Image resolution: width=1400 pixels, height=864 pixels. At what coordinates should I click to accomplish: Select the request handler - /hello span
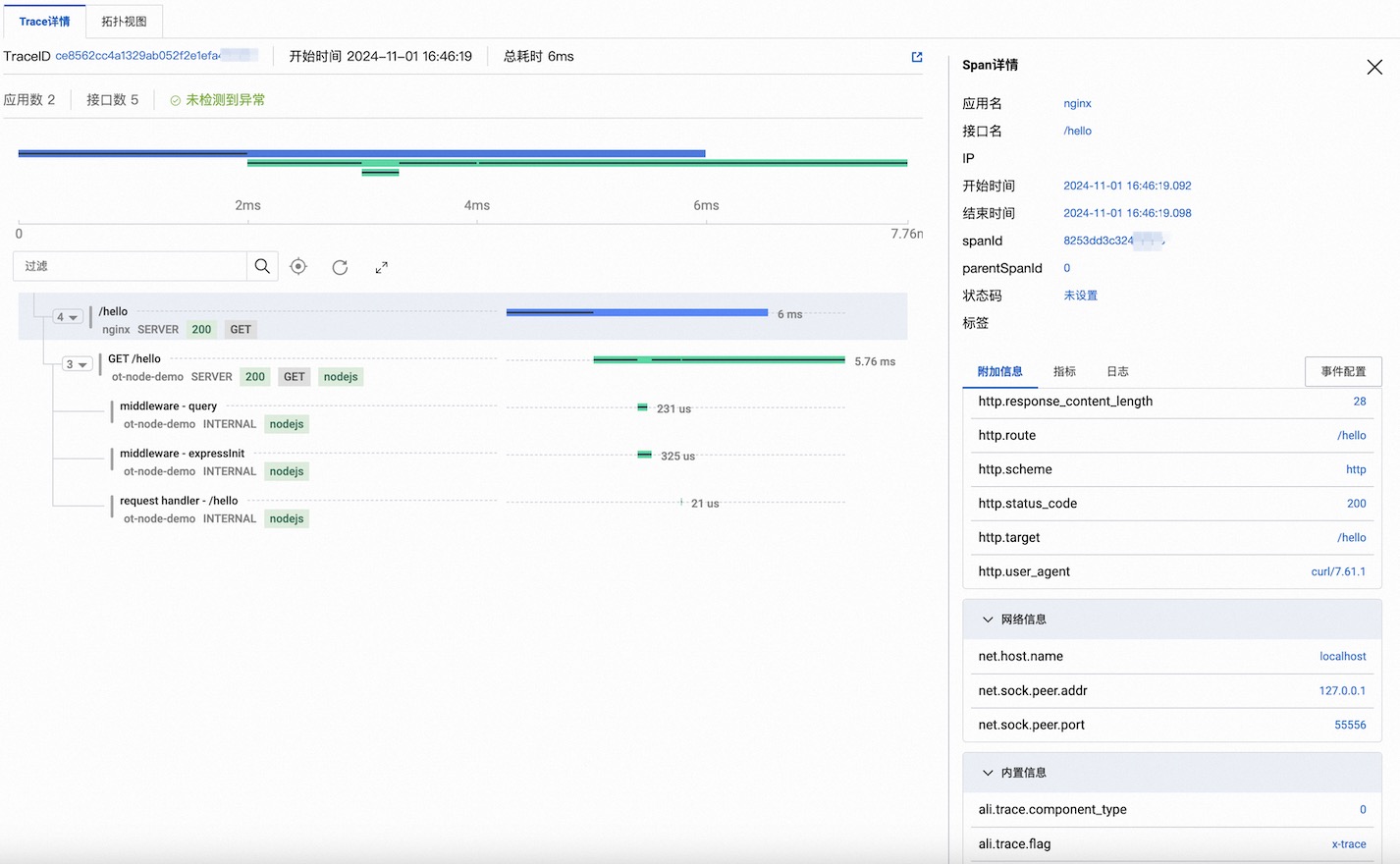click(179, 501)
